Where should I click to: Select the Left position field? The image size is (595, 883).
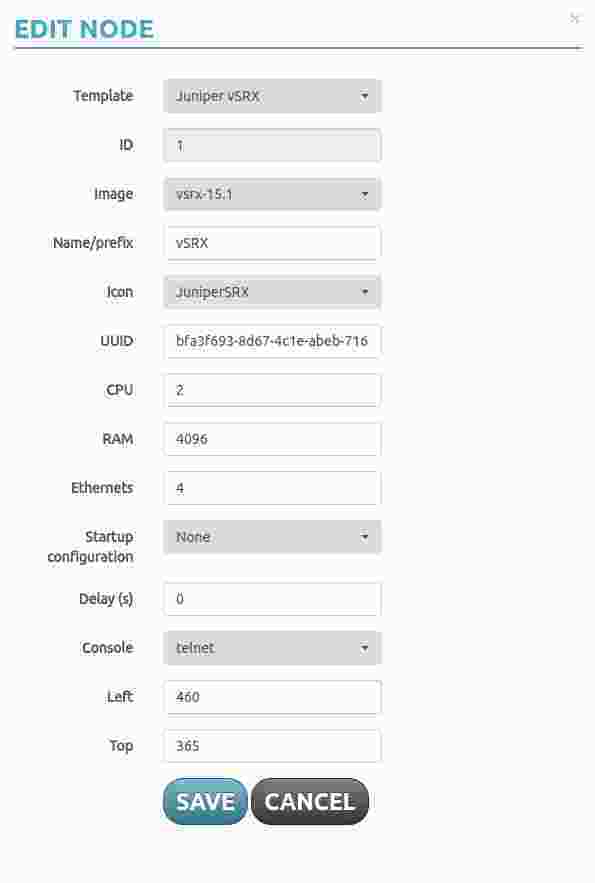coord(272,697)
